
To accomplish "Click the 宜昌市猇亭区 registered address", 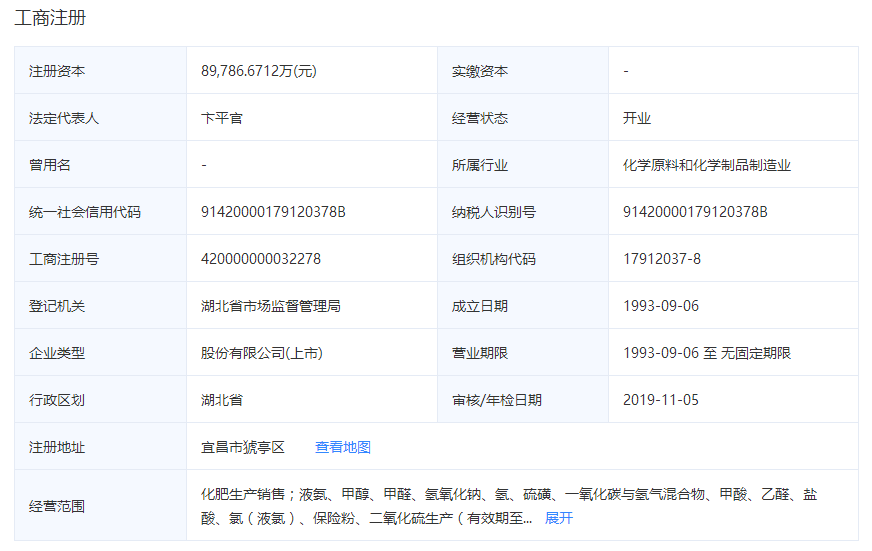I will point(243,447).
